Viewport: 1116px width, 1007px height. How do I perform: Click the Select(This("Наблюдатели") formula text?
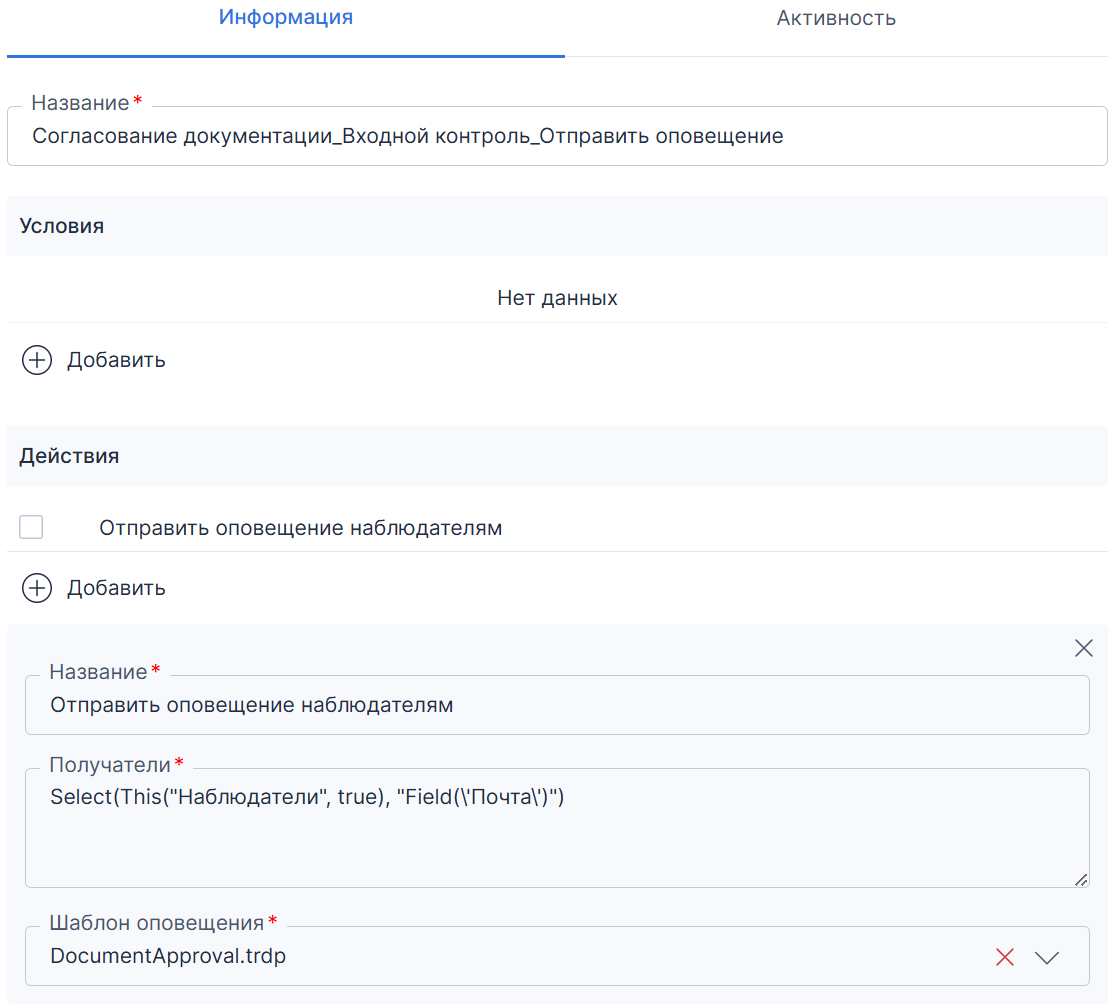(x=307, y=797)
